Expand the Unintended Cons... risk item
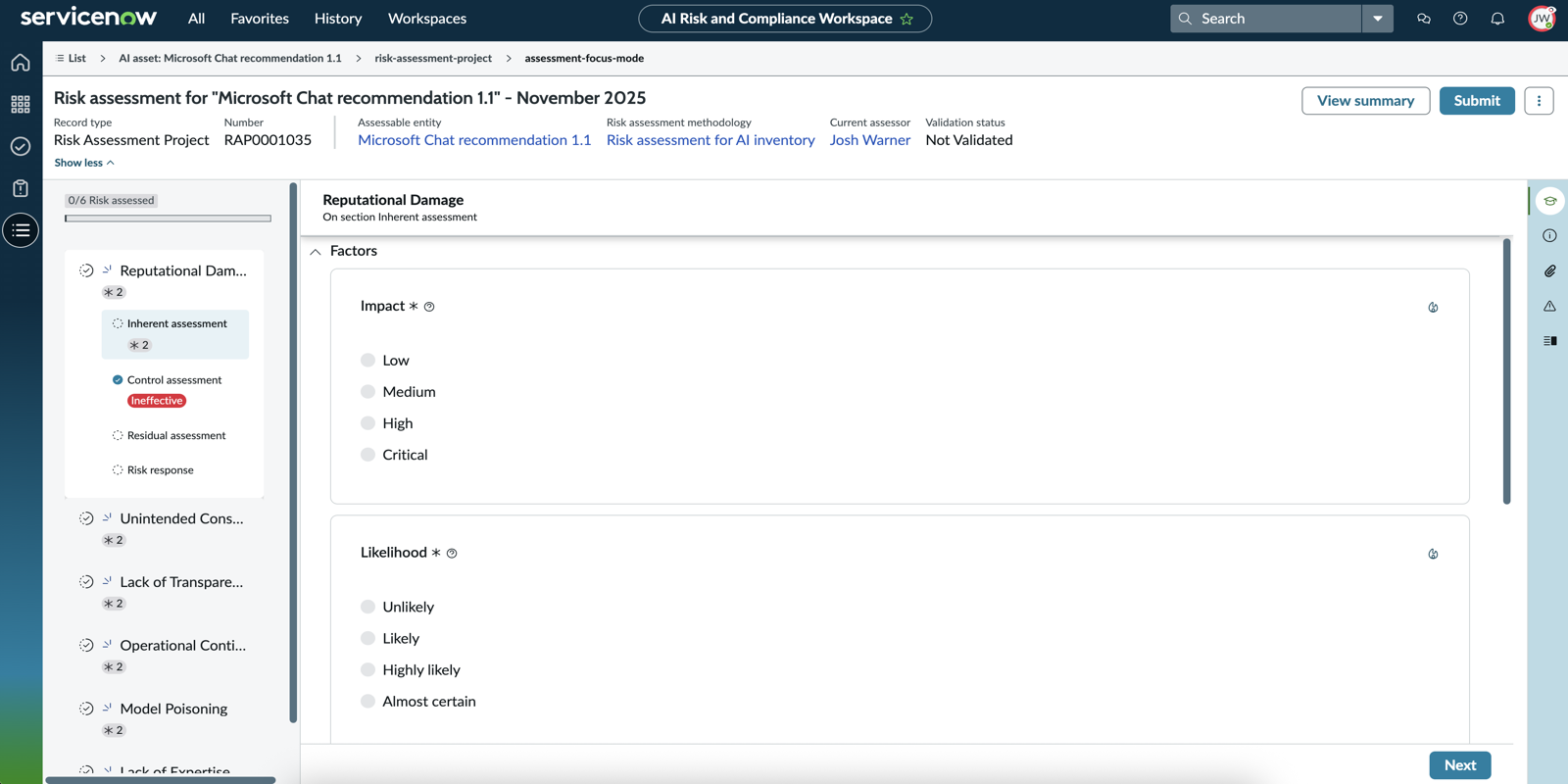Screen dimensions: 1568x784 (181, 518)
